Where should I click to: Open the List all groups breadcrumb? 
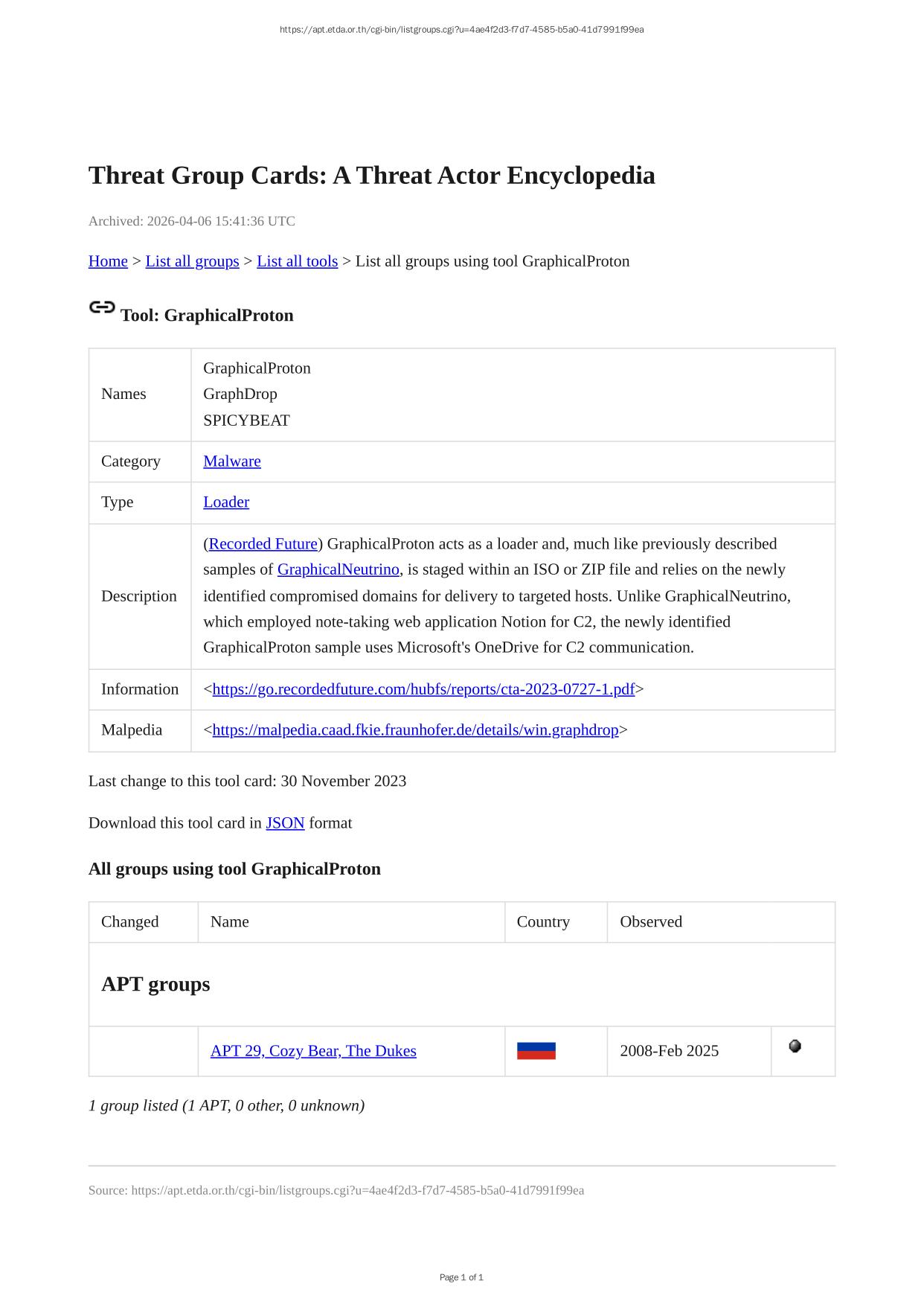click(192, 261)
